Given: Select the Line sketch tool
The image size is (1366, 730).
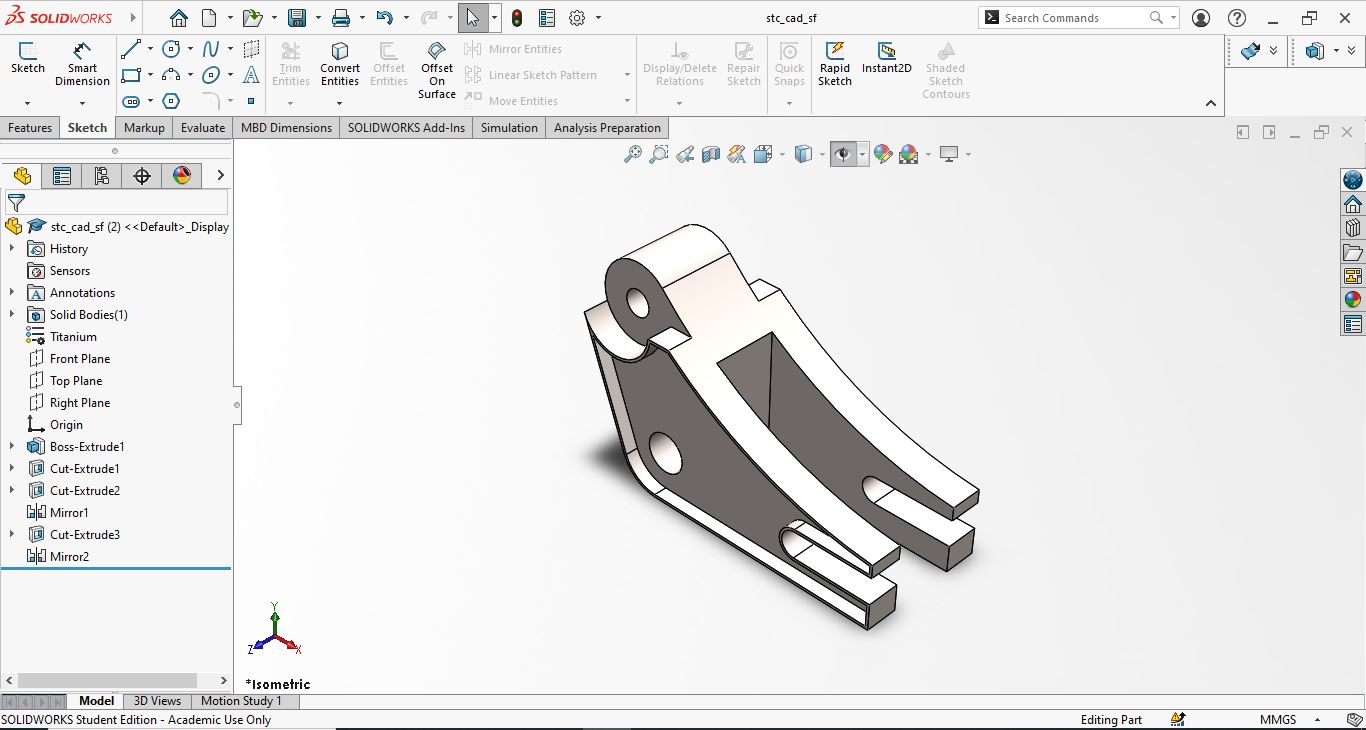Looking at the screenshot, I should point(131,49).
